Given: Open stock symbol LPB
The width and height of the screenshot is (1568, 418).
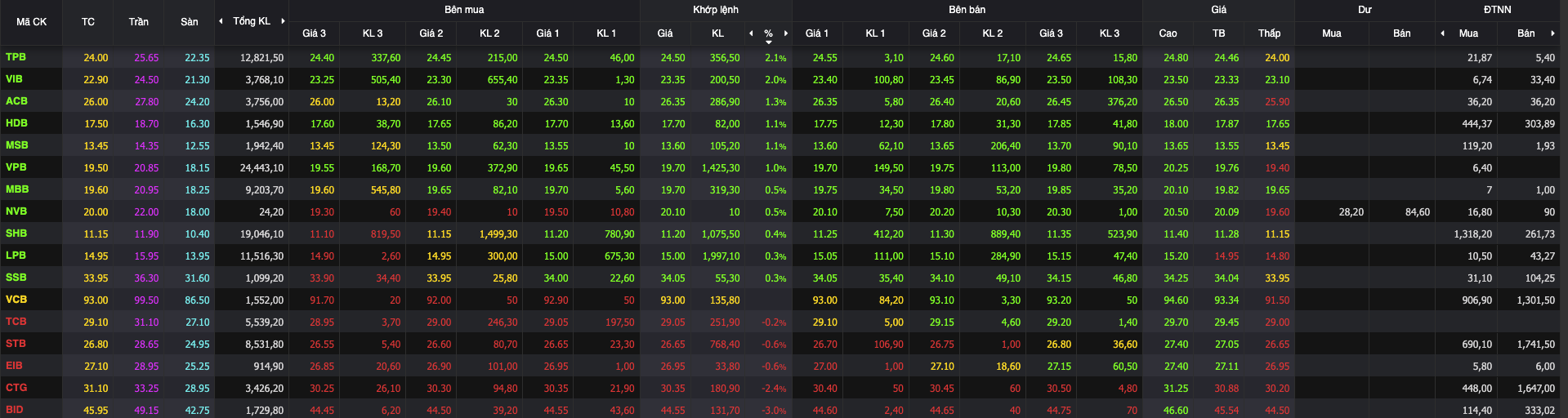Looking at the screenshot, I should [16, 256].
